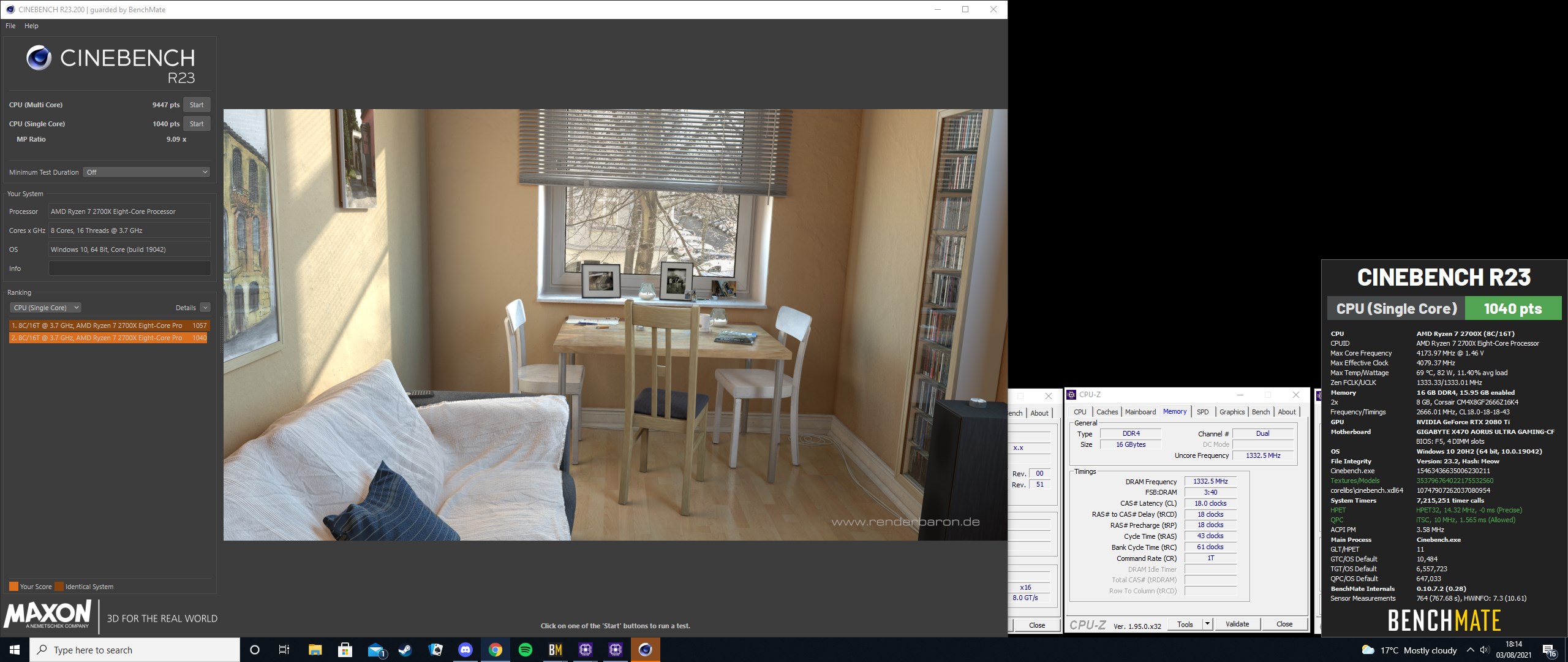The width and height of the screenshot is (1568, 662).
Task: Expand the ranking Details arrow
Action: pos(205,308)
